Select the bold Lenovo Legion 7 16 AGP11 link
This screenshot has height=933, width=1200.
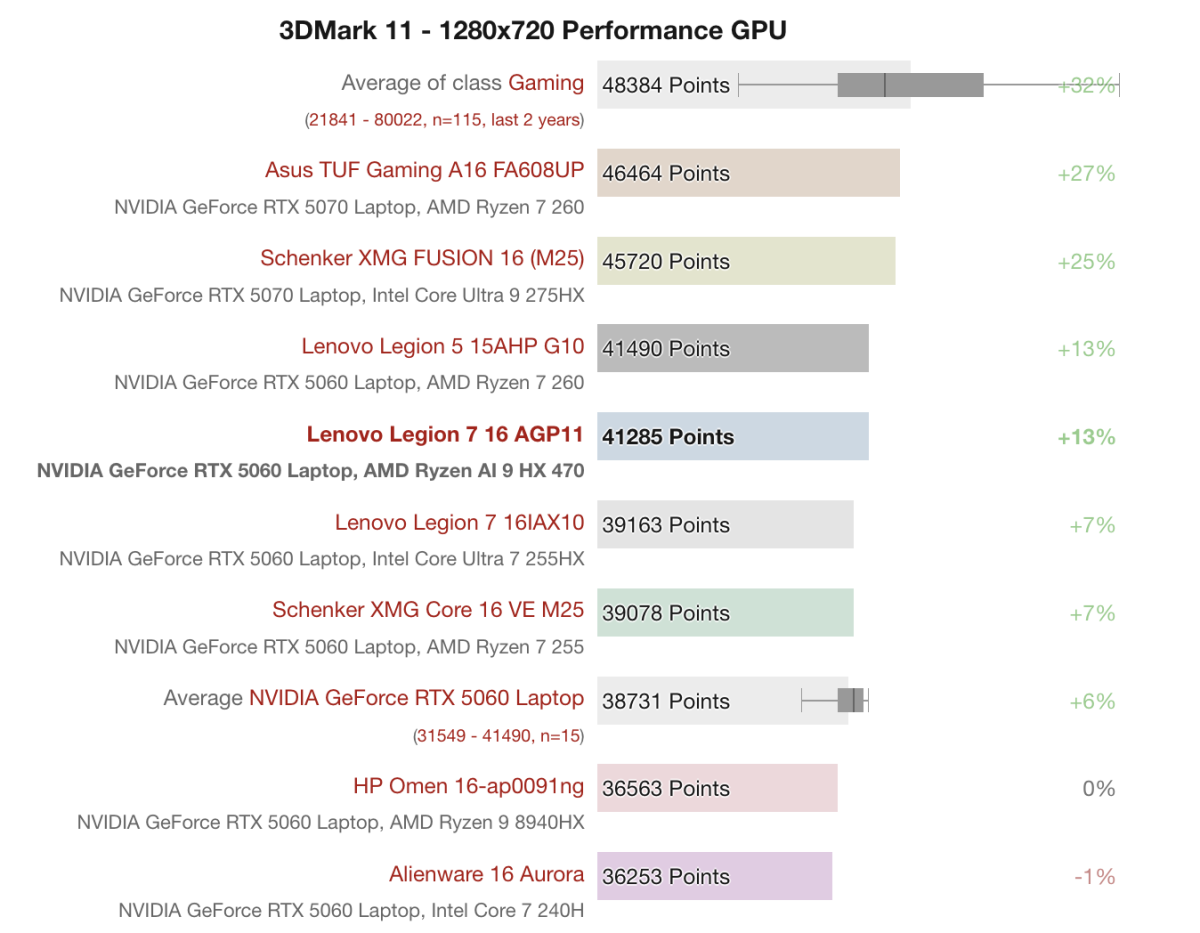coord(445,434)
